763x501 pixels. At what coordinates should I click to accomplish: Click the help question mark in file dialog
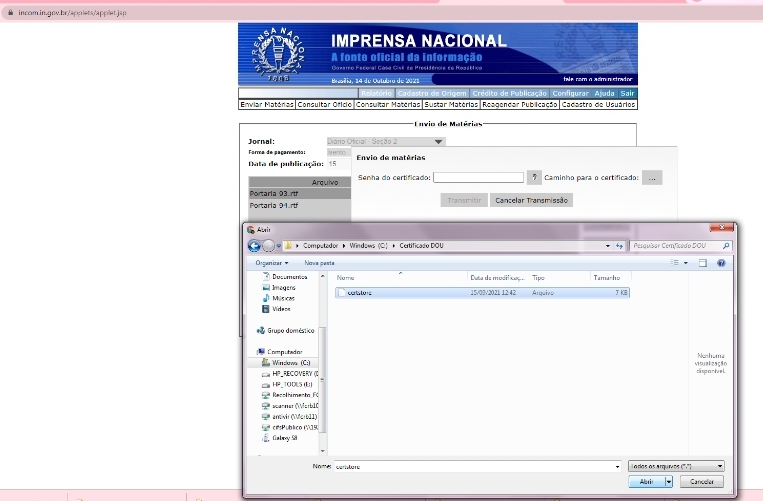click(721, 262)
